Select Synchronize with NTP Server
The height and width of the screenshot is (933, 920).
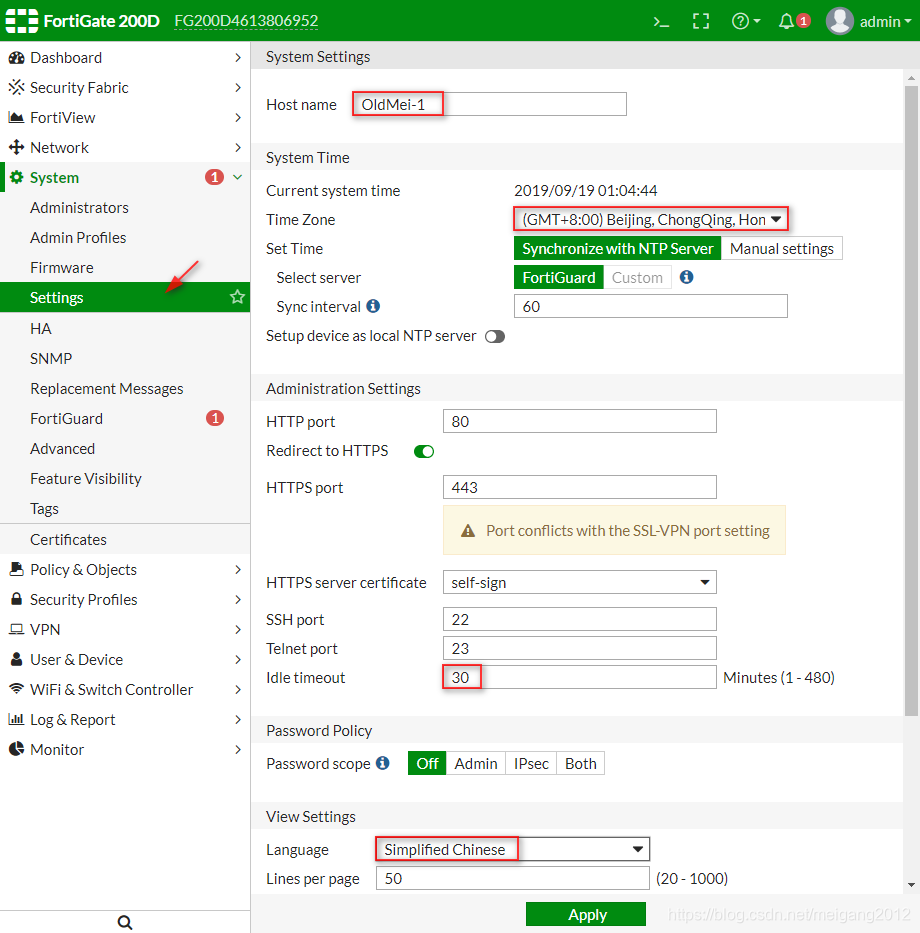click(x=617, y=249)
